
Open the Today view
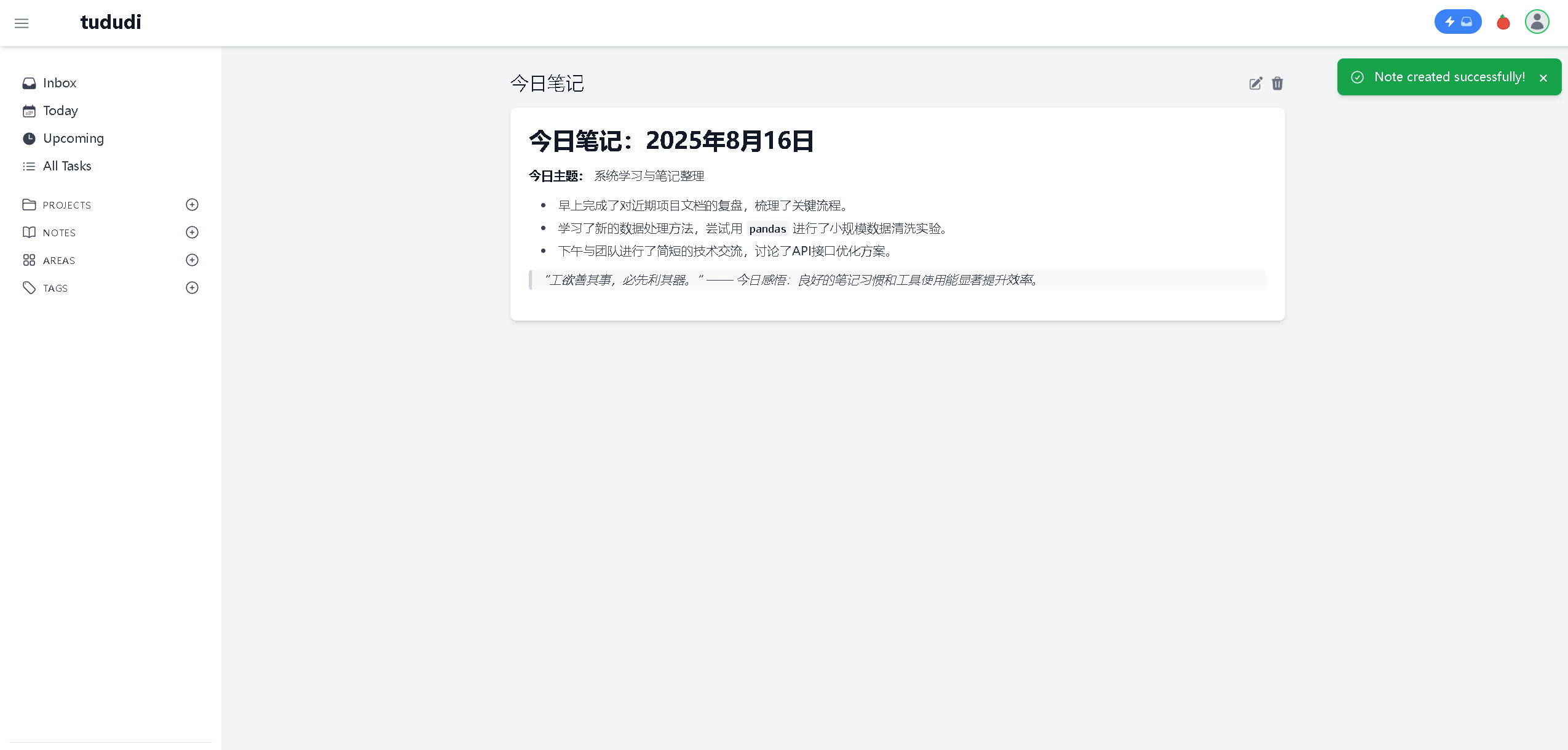[60, 111]
